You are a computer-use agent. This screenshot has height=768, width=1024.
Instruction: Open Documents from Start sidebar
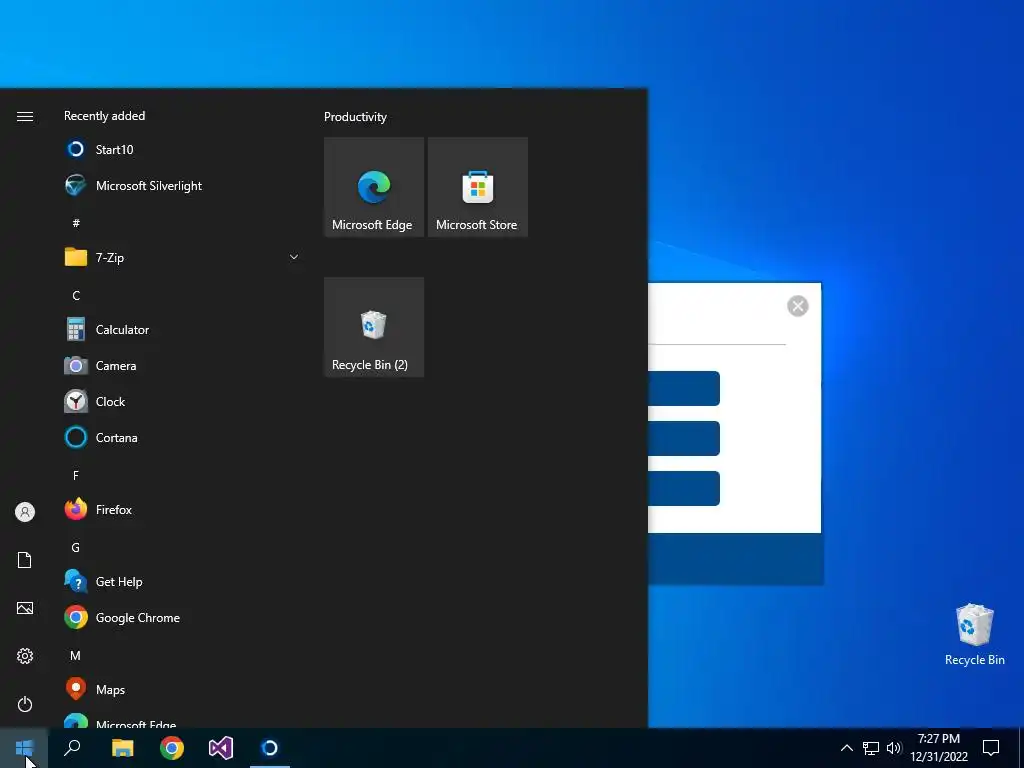point(25,560)
